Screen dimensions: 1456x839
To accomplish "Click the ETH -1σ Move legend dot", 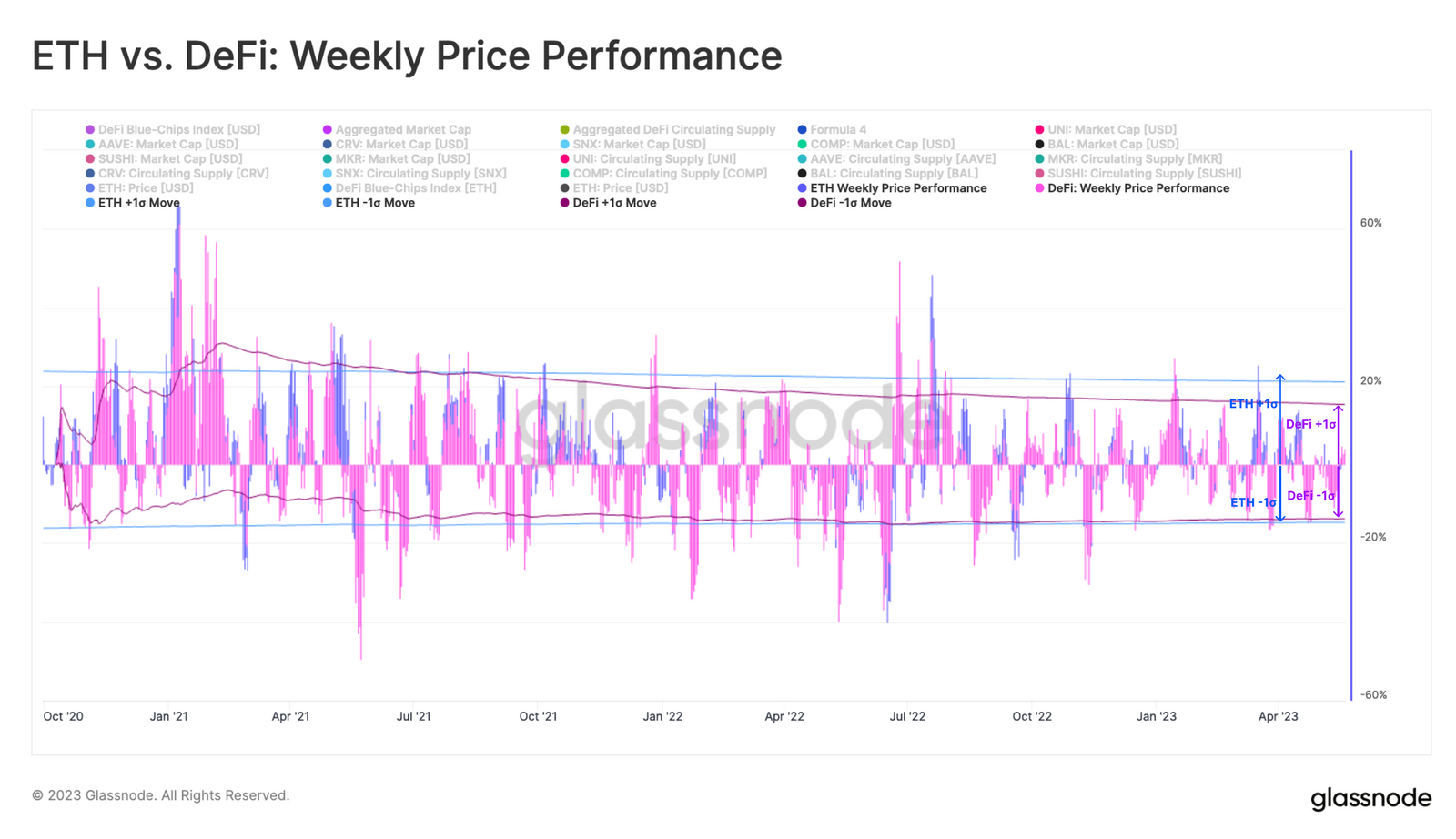I will (x=328, y=203).
